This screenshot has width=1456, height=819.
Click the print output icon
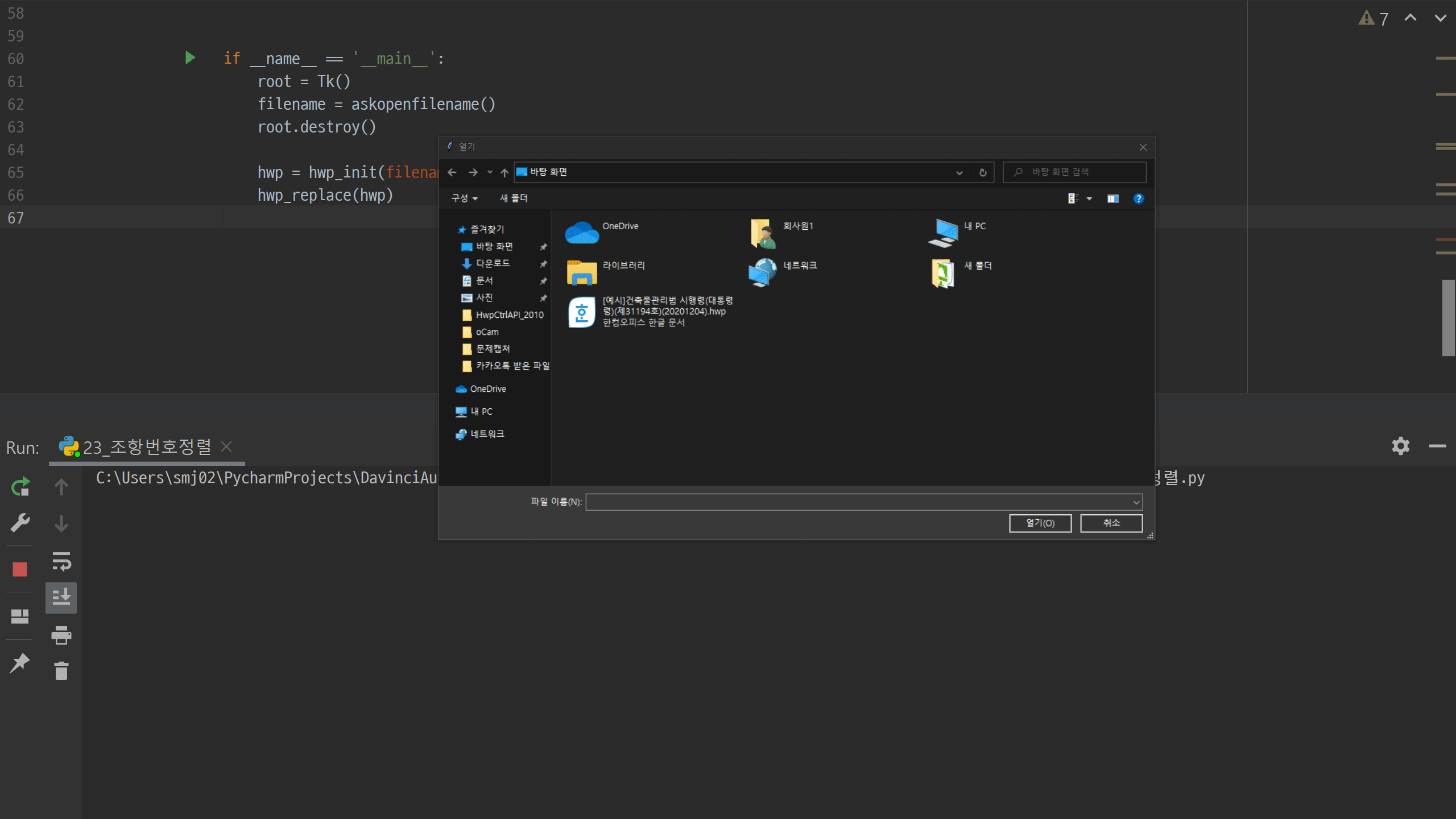pos(61,635)
